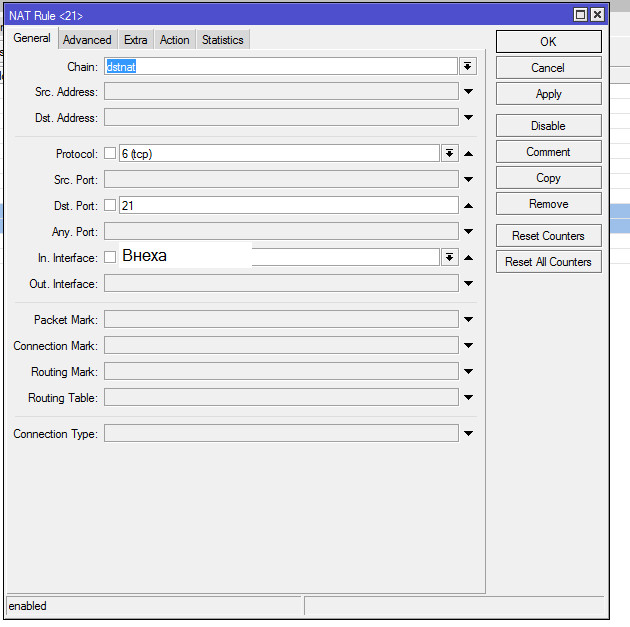This screenshot has width=630, height=627.
Task: Open the Protocol dropdown list
Action: click(450, 153)
